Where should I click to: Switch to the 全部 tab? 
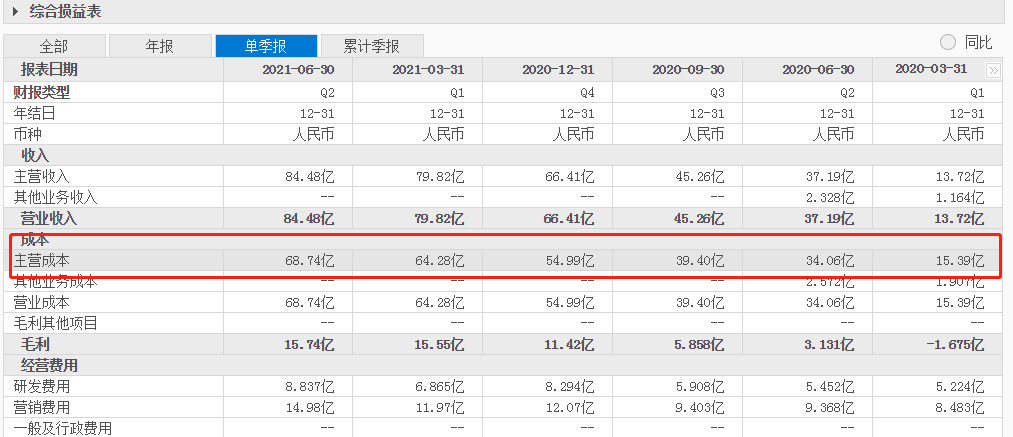tap(54, 46)
